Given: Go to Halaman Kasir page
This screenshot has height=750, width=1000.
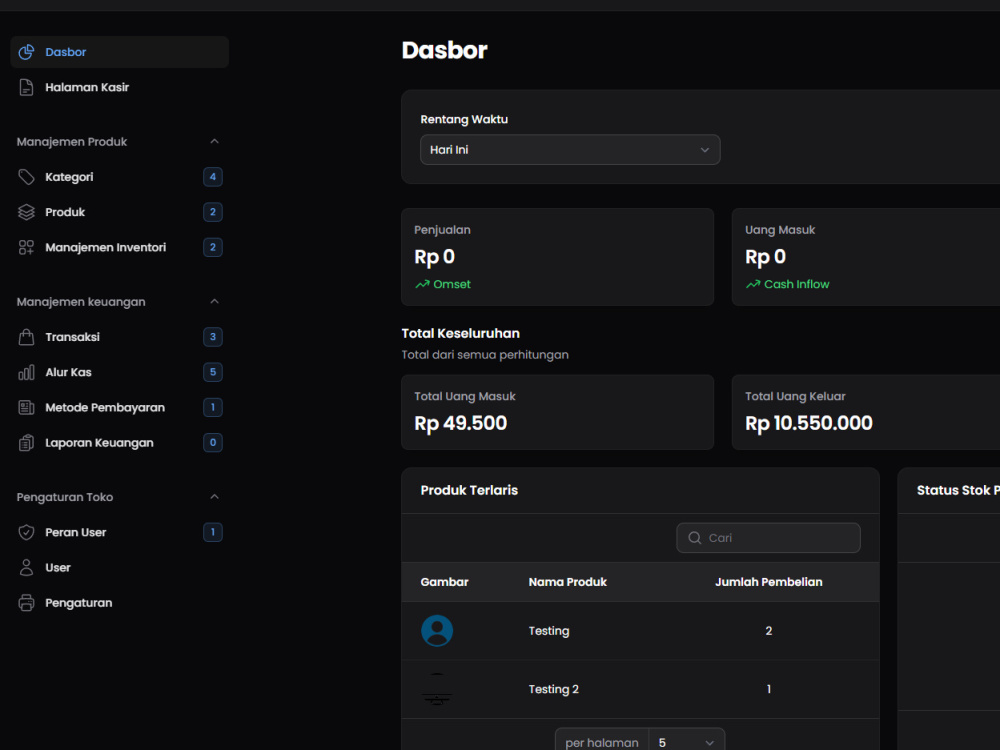Looking at the screenshot, I should coord(120,87).
